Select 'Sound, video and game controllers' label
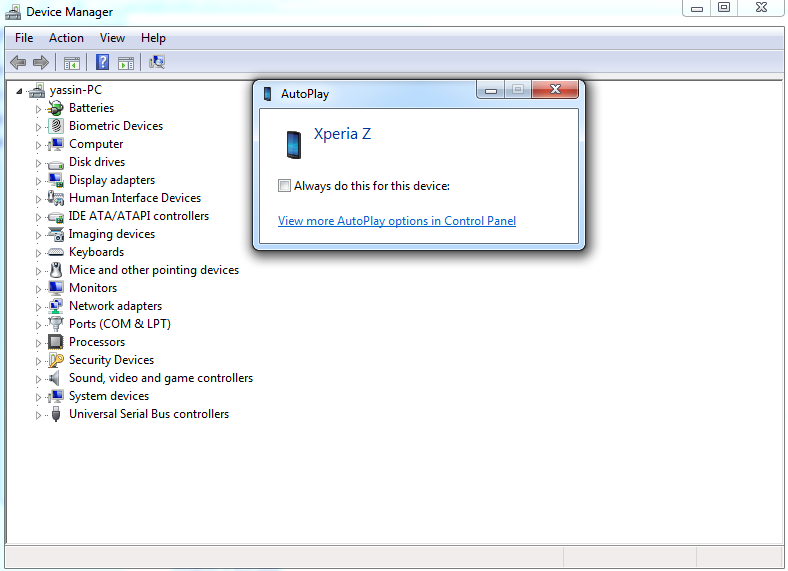 (x=161, y=378)
